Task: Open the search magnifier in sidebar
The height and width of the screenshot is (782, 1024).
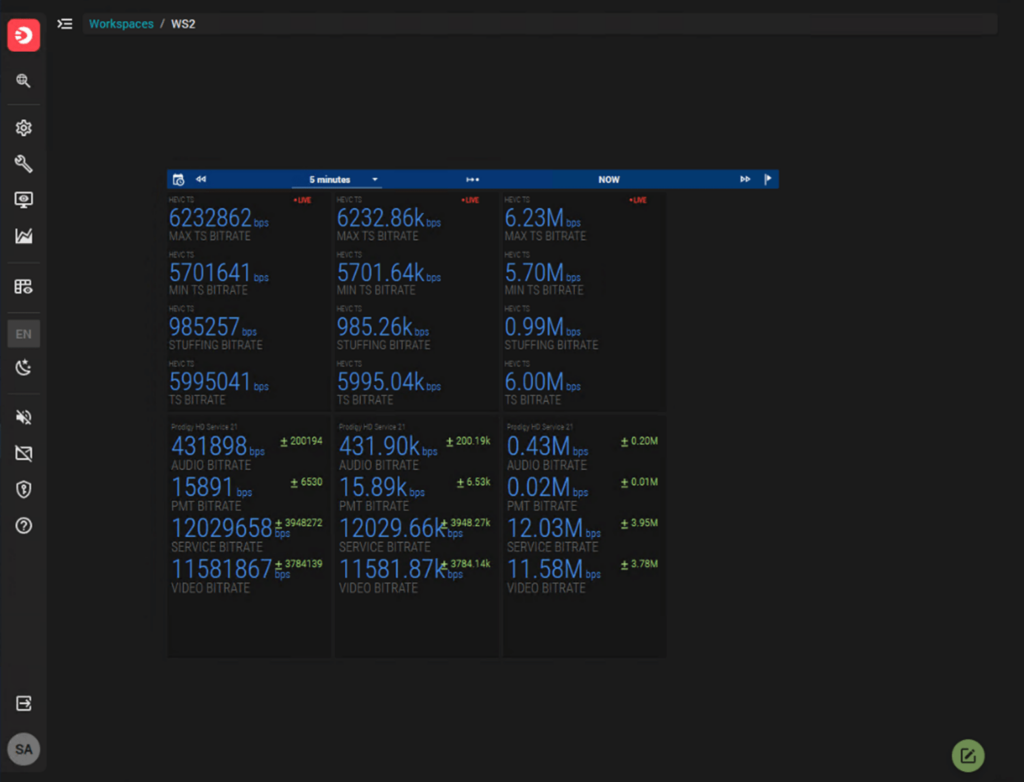Action: coord(24,80)
